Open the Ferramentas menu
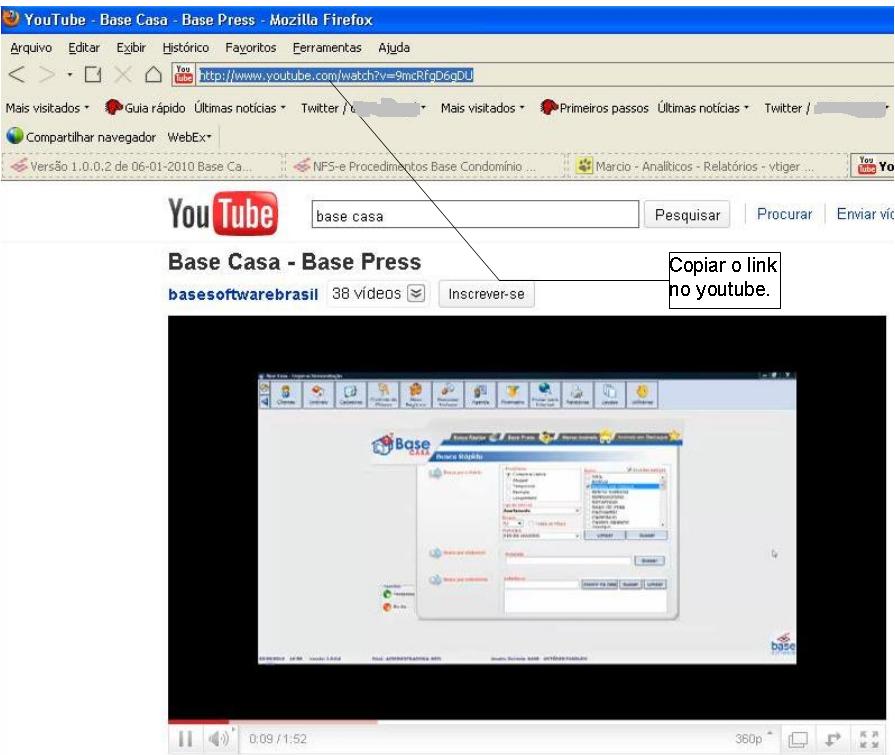 (327, 48)
